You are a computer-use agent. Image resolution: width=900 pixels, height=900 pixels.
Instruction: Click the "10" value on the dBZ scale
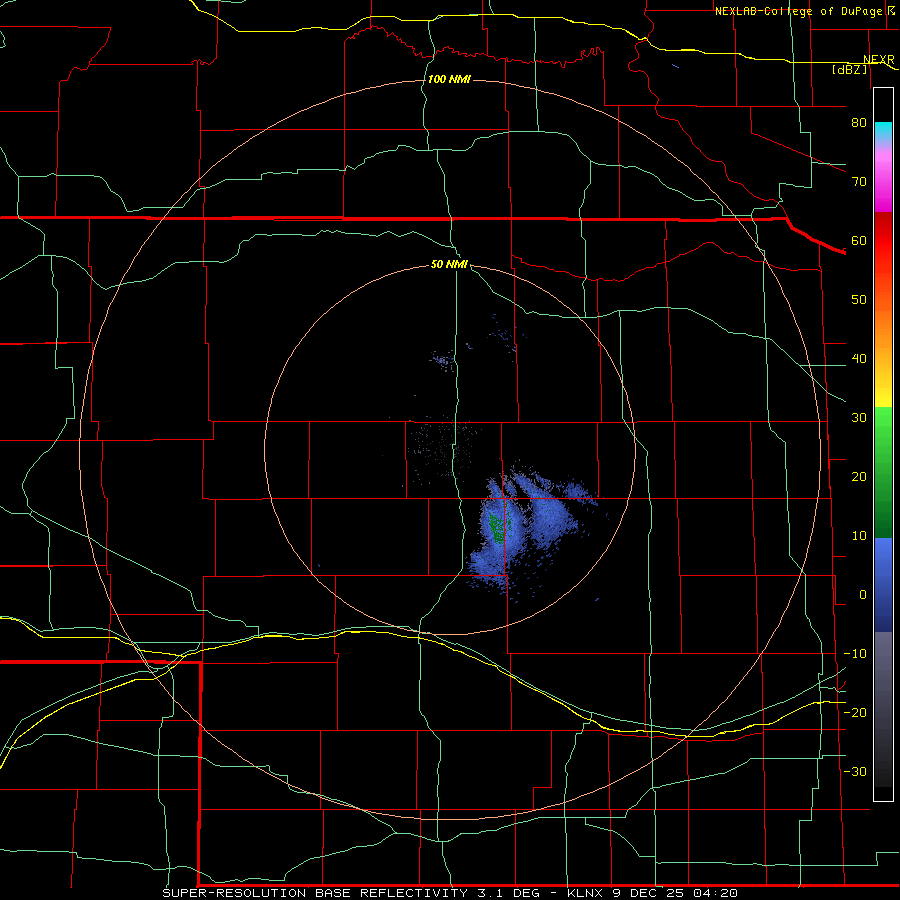tap(859, 536)
